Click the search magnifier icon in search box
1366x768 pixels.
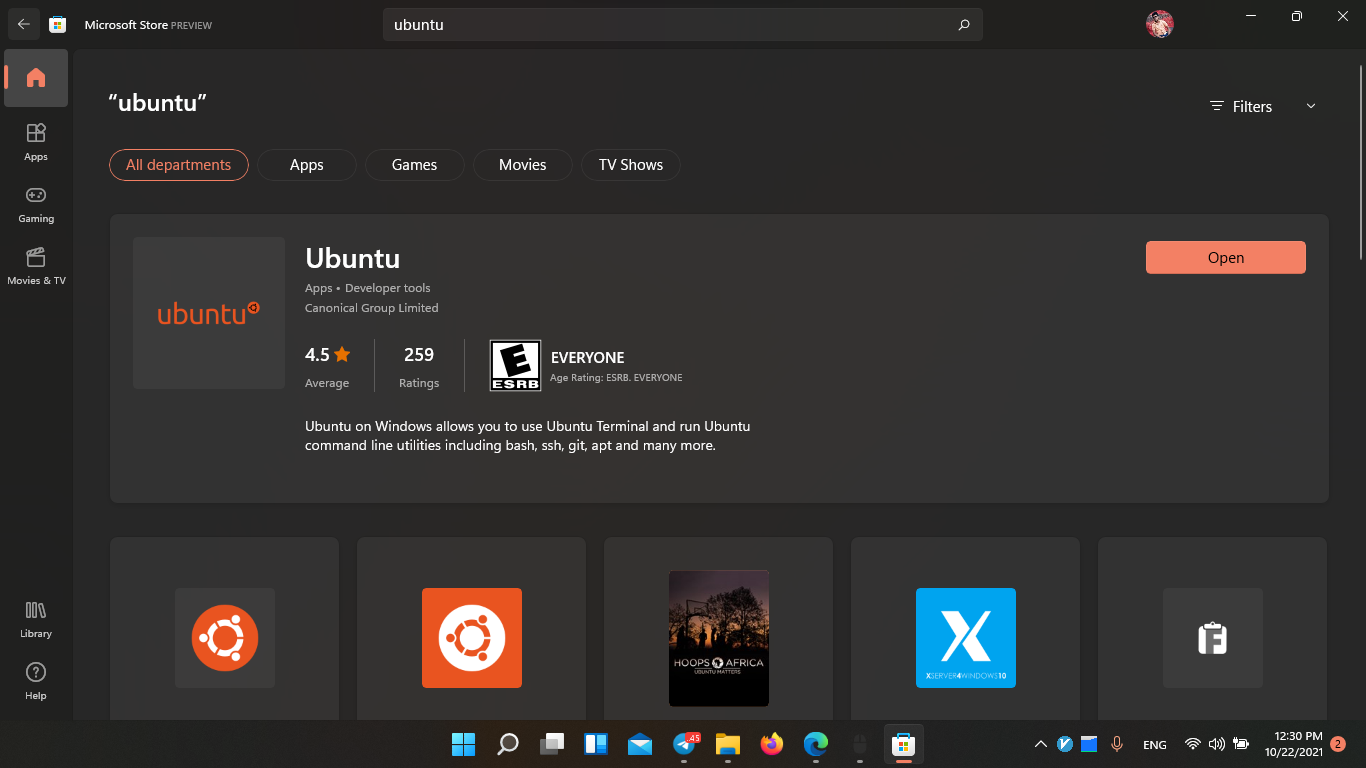point(964,25)
